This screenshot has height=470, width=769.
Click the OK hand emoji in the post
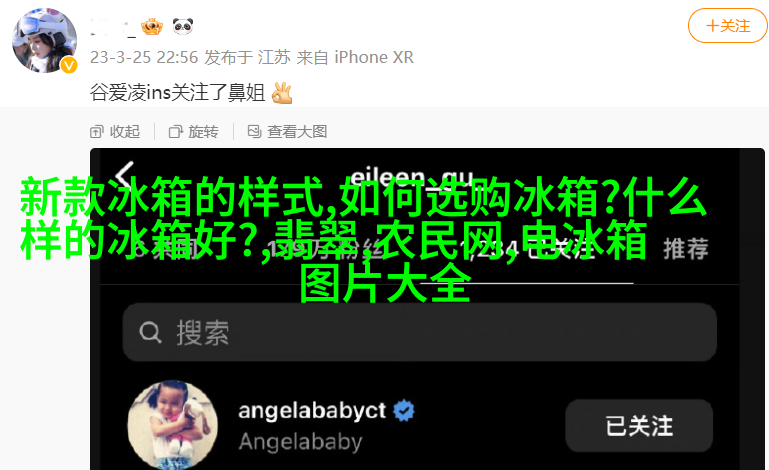[282, 93]
